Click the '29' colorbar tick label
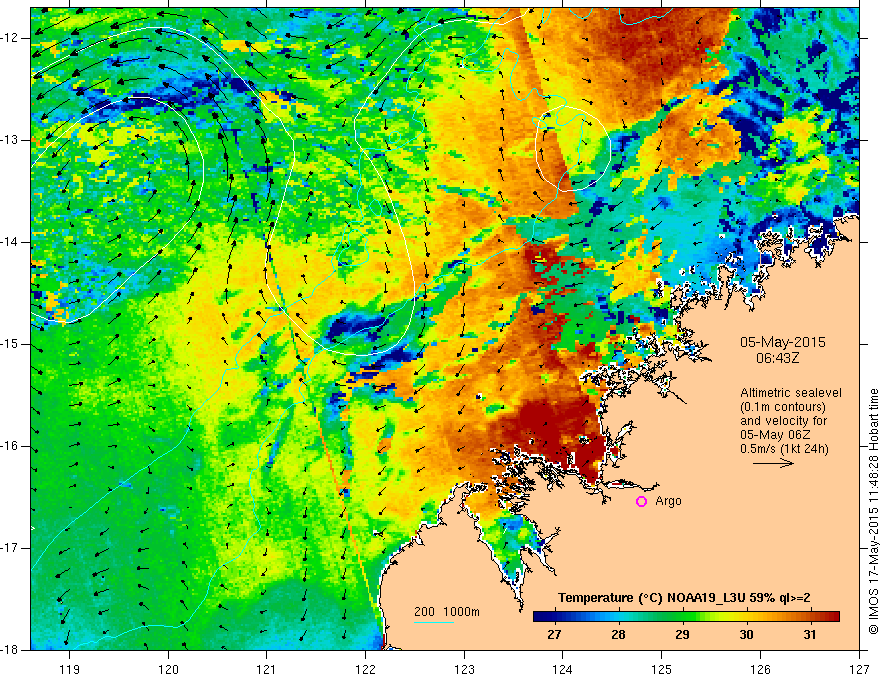Screen dimensions: 880x680 tap(682, 635)
